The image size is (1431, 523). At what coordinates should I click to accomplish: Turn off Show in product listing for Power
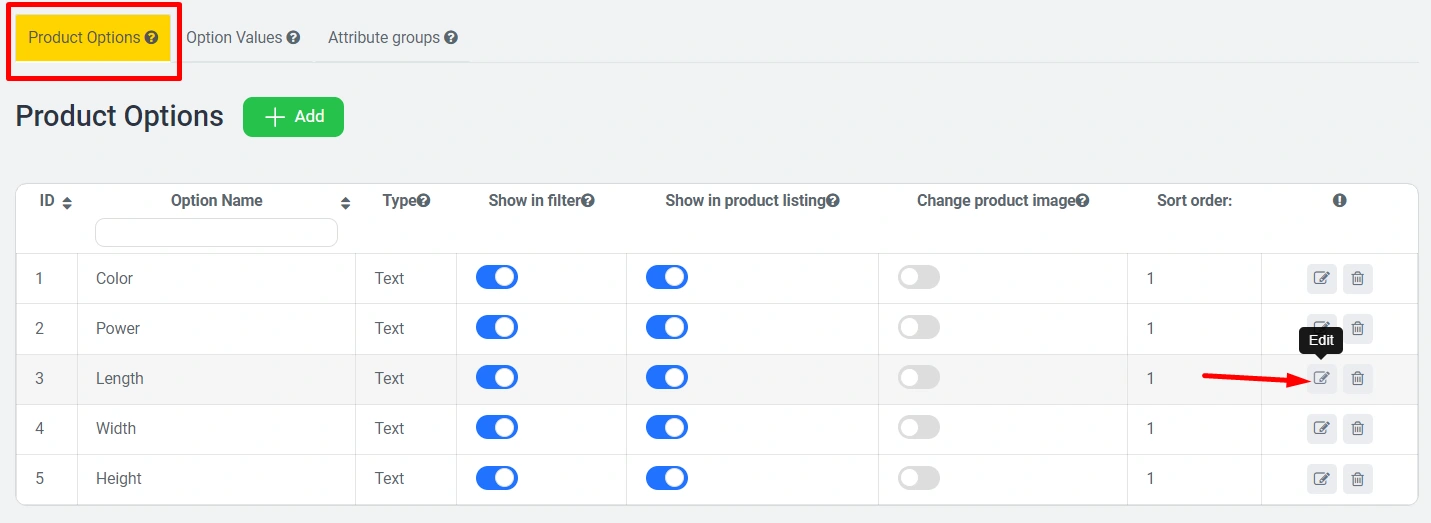pos(666,327)
